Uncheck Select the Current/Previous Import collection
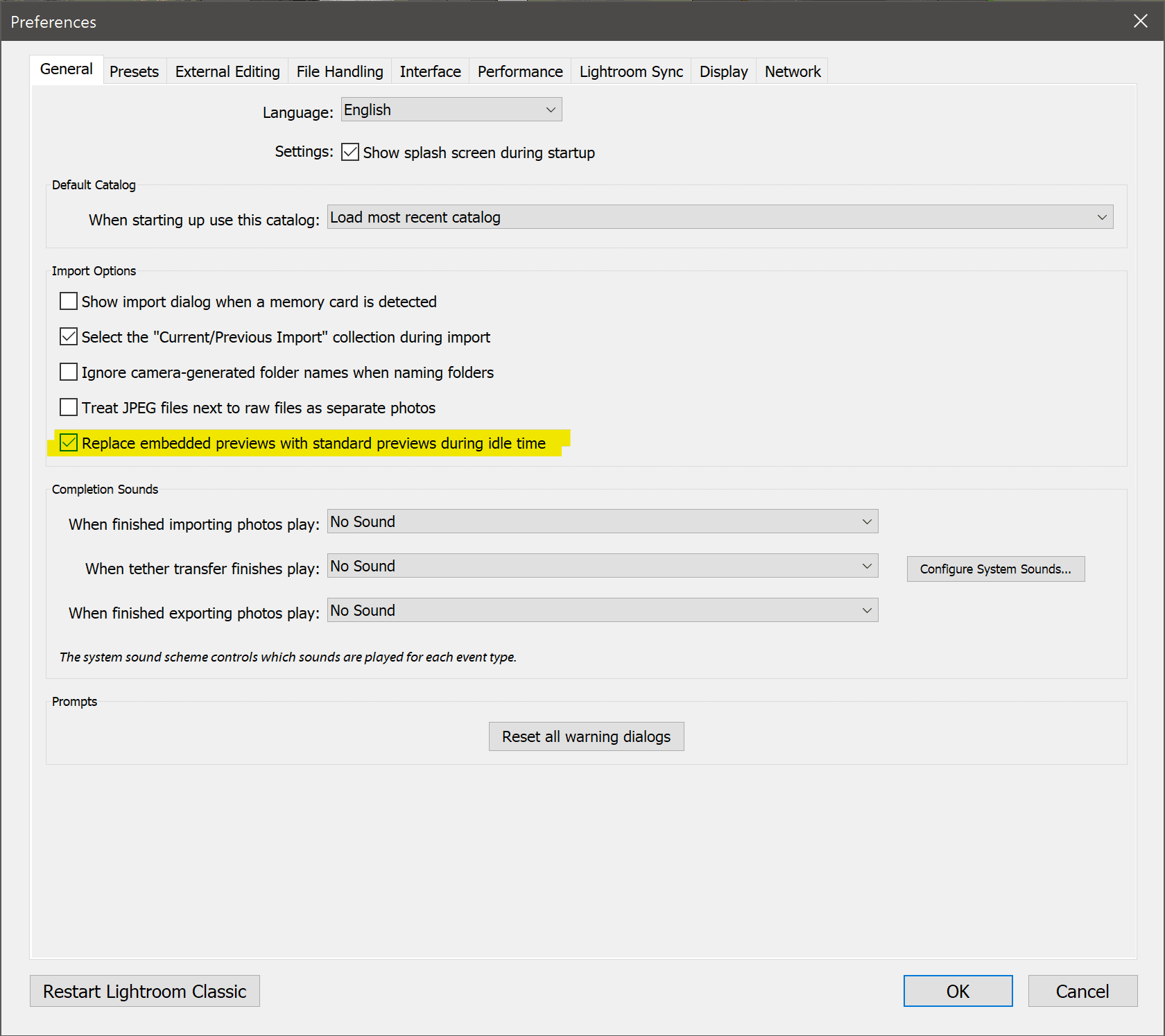The width and height of the screenshot is (1165, 1036). [68, 336]
